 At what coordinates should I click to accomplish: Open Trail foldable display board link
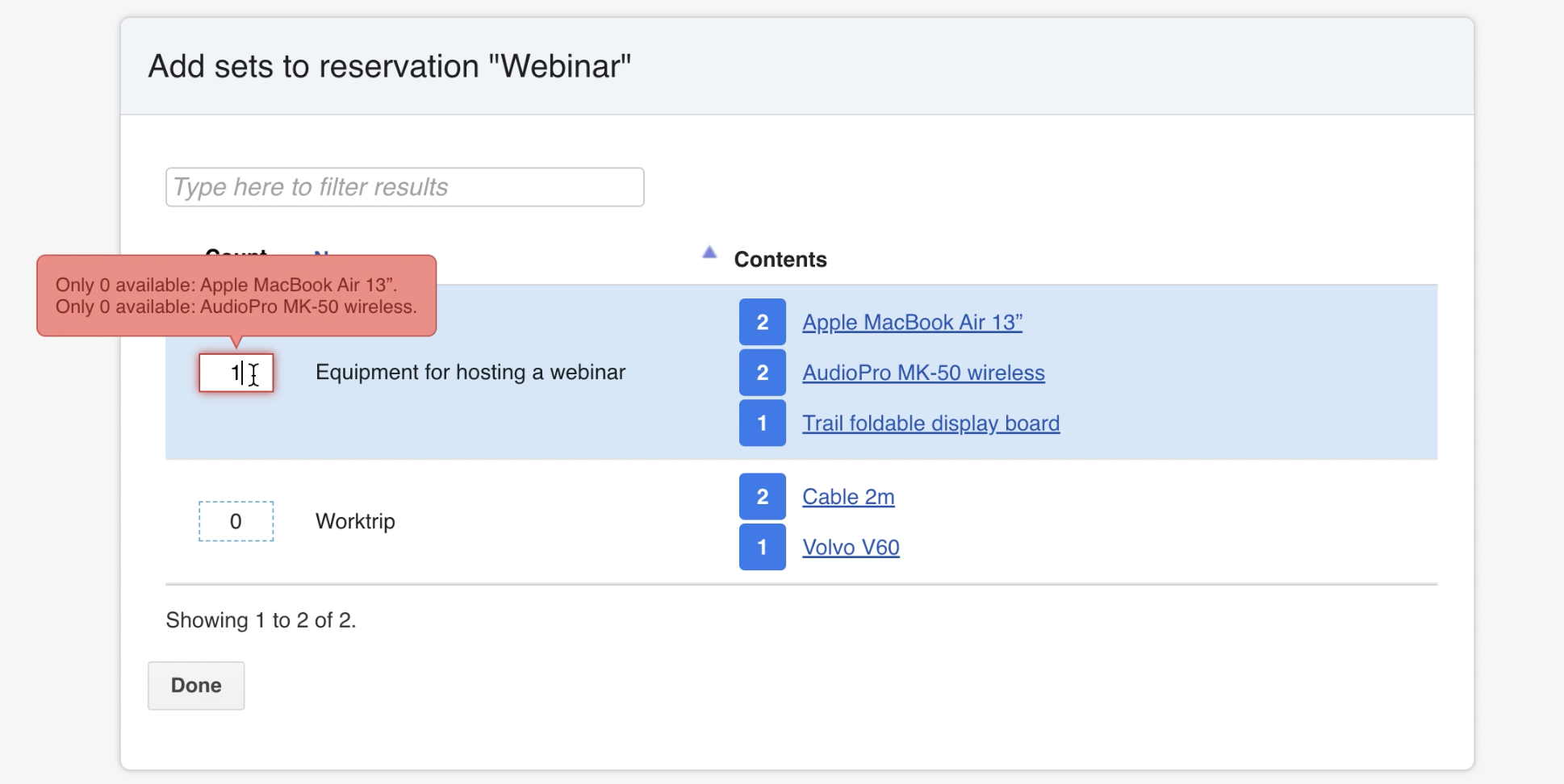[930, 423]
